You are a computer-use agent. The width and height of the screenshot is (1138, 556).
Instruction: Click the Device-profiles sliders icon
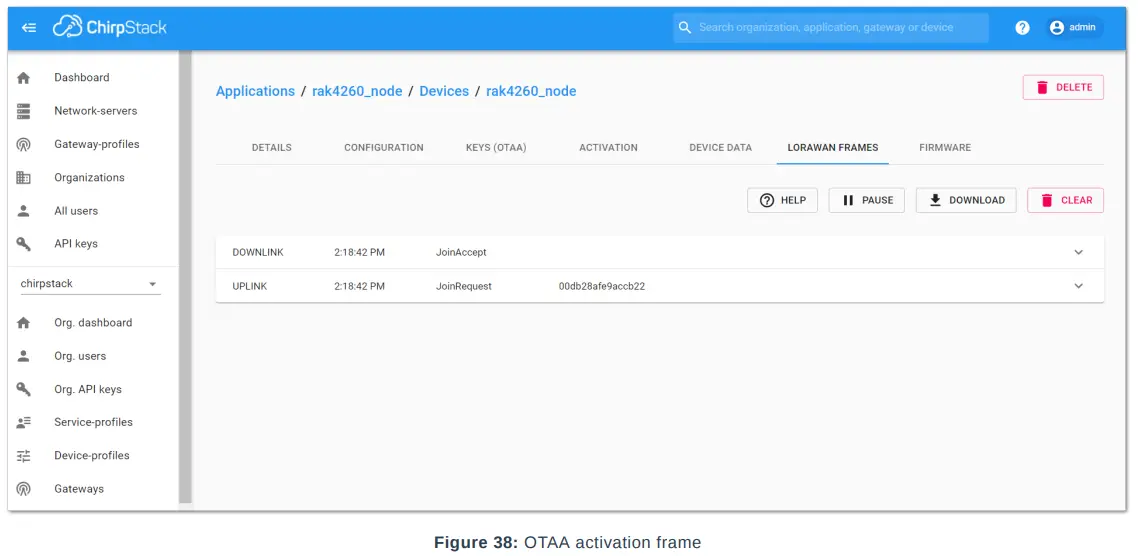(x=23, y=456)
